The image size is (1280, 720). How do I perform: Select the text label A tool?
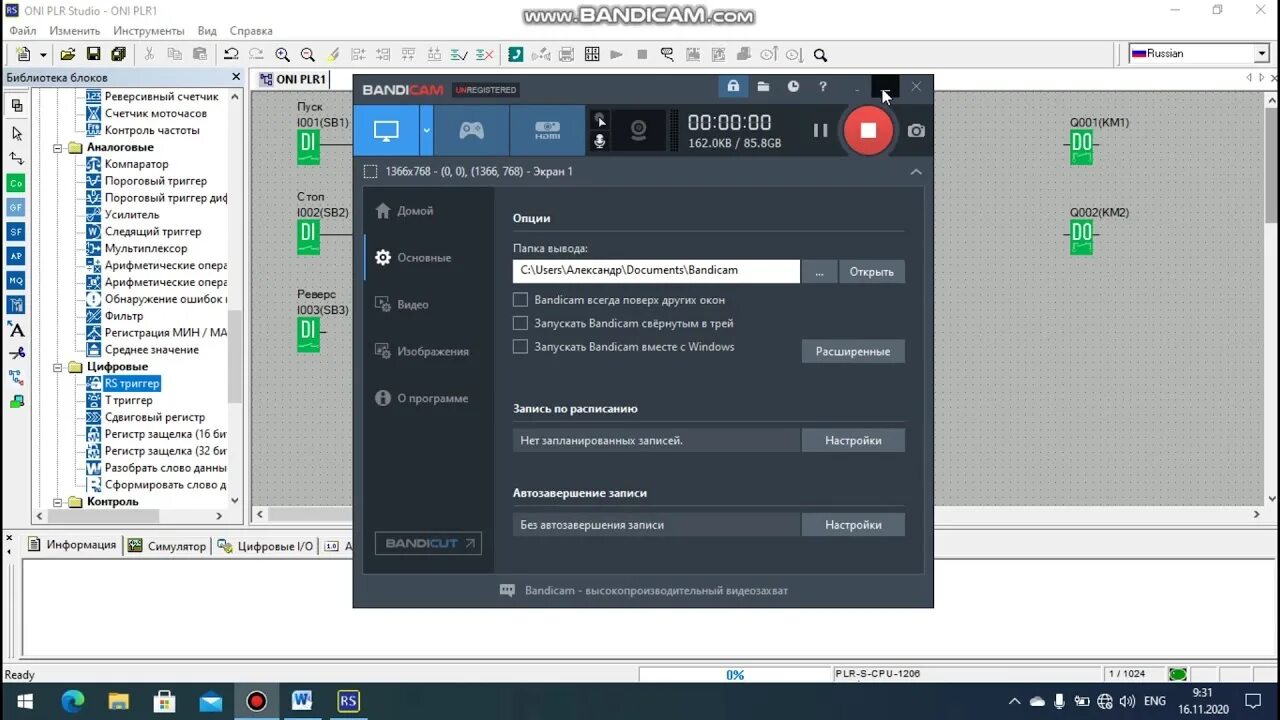tap(16, 329)
